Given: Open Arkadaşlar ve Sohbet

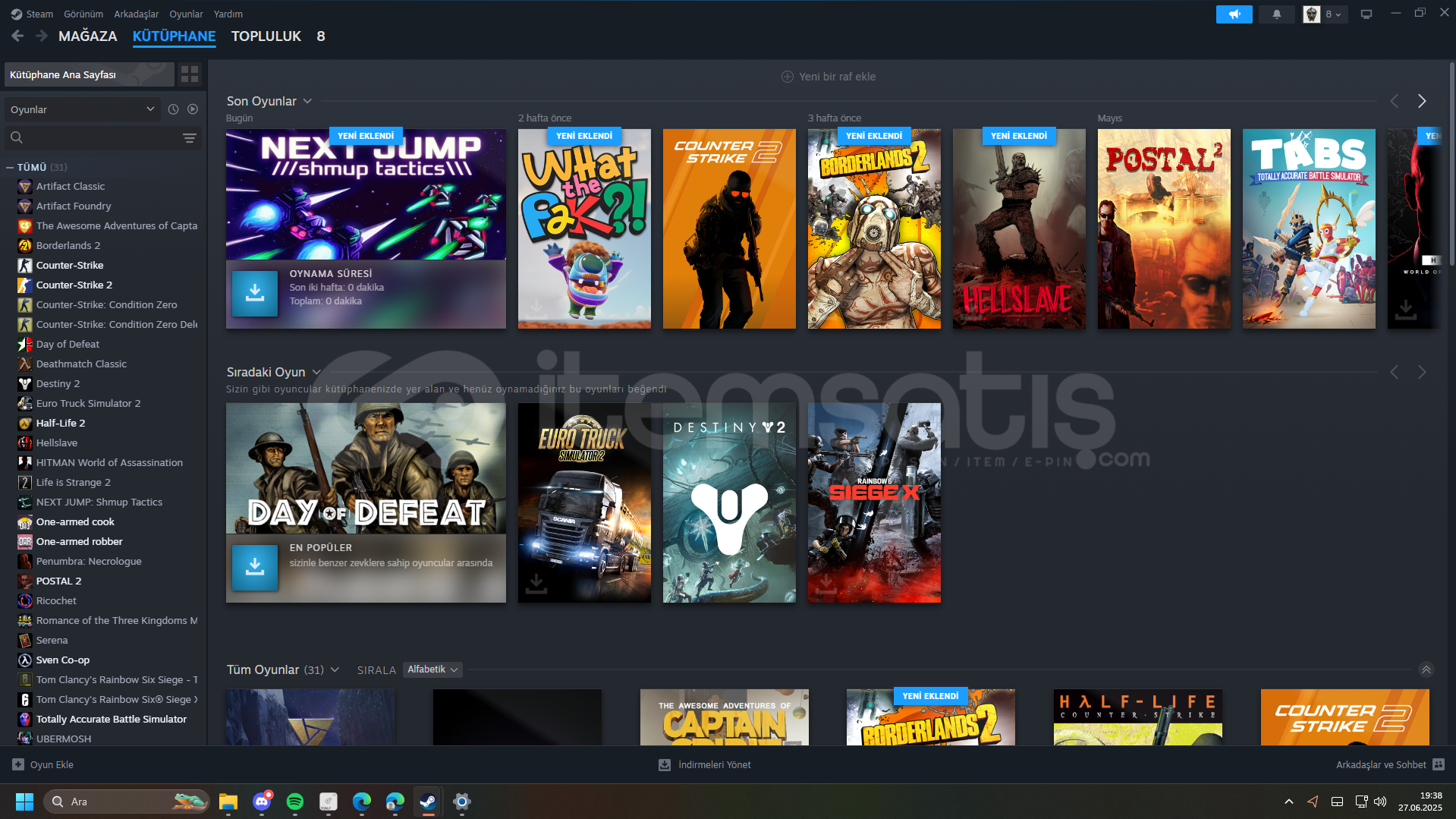Looking at the screenshot, I should click(x=1390, y=764).
